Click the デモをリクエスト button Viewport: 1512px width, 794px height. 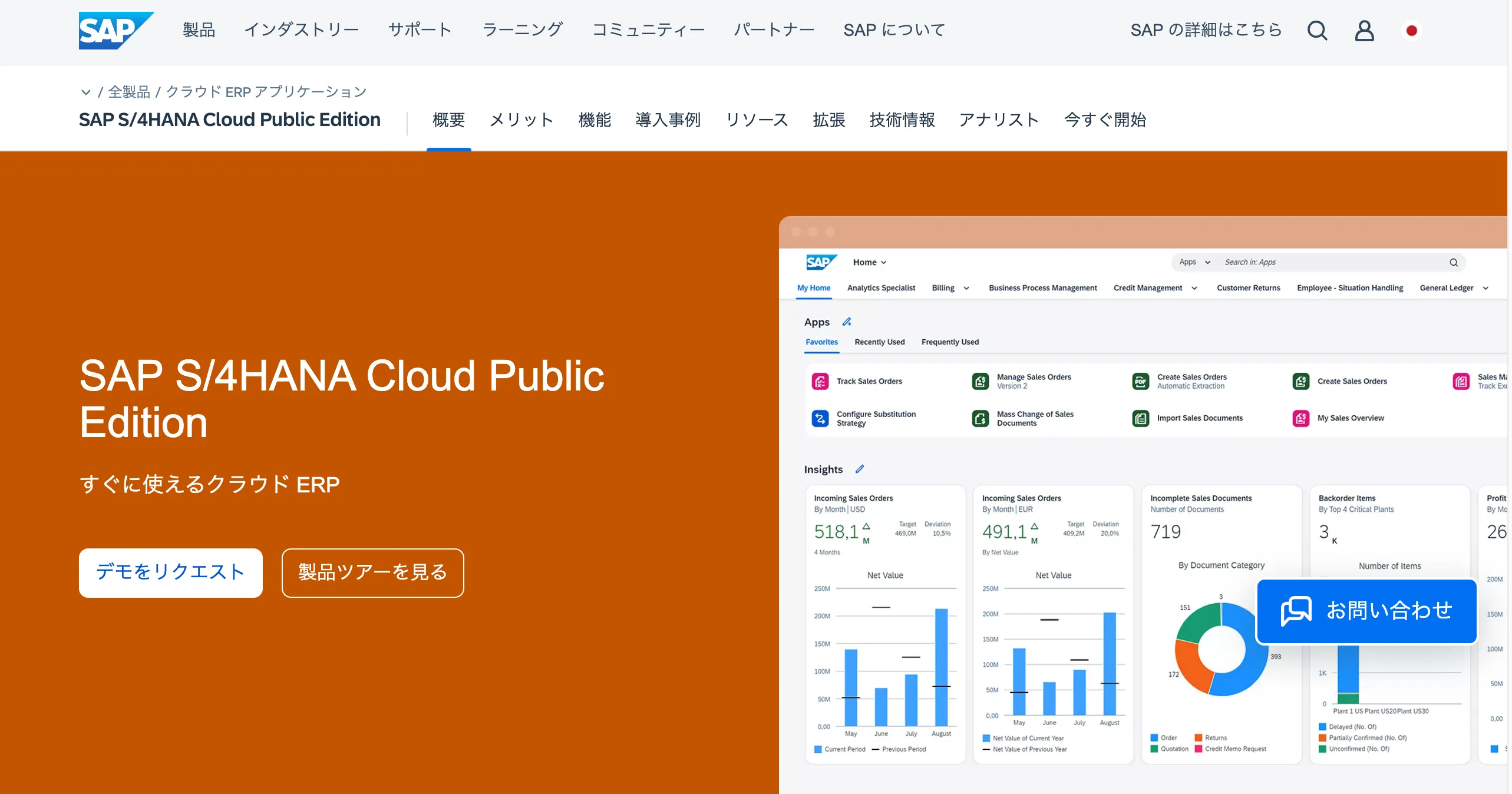pyautogui.click(x=171, y=573)
